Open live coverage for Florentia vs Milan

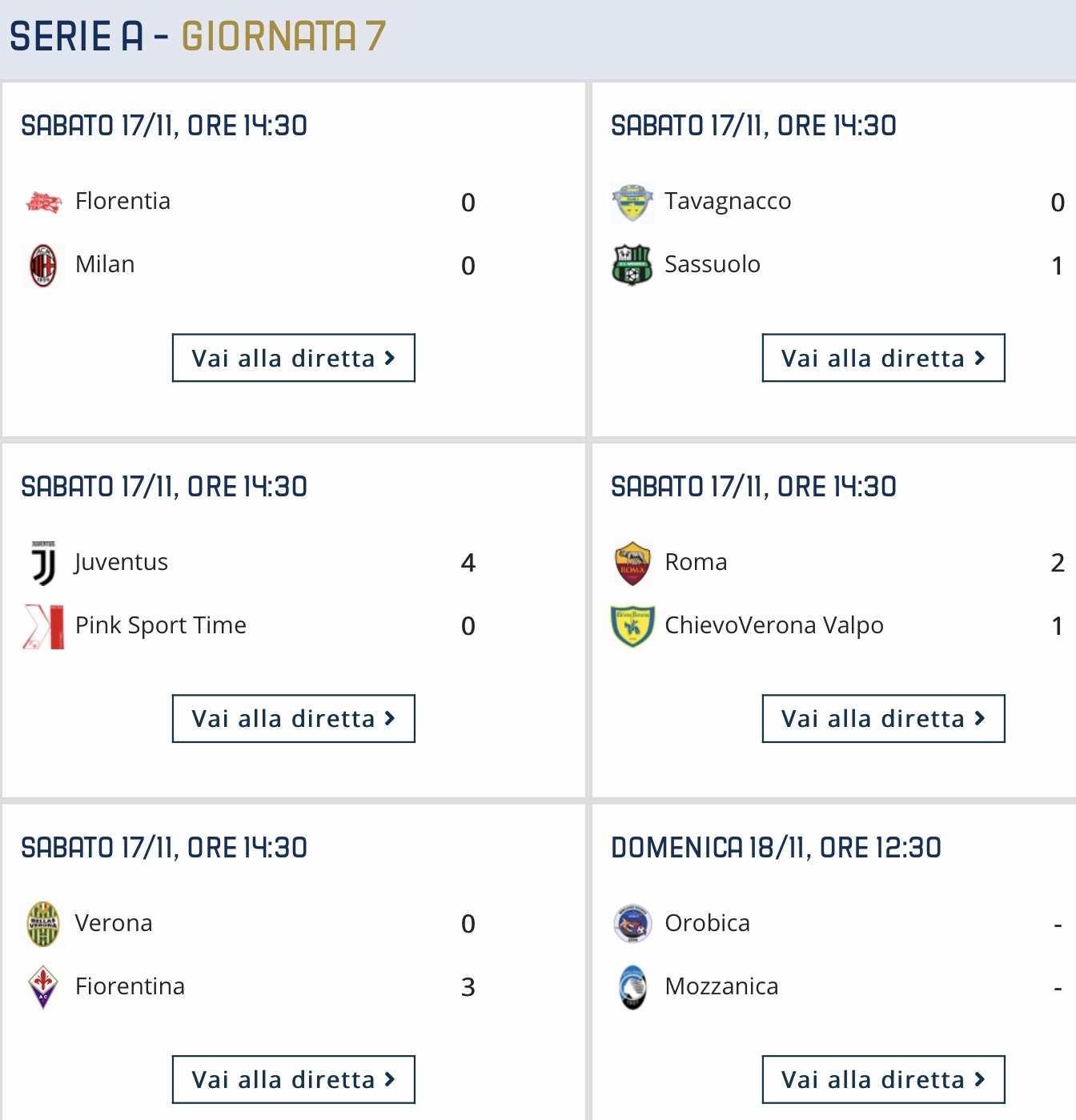pyautogui.click(x=294, y=358)
